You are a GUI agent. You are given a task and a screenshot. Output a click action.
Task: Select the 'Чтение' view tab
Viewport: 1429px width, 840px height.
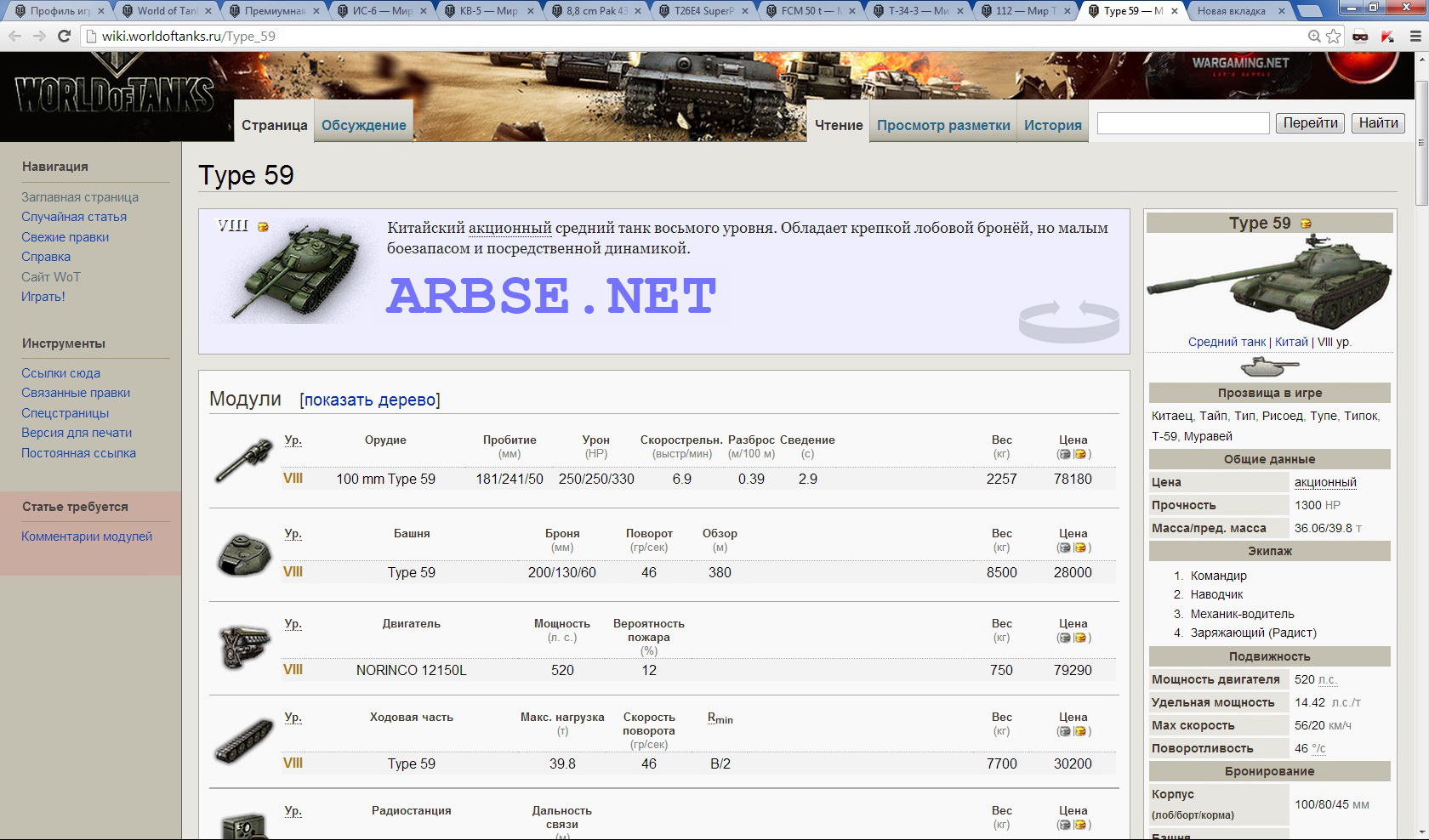(839, 125)
